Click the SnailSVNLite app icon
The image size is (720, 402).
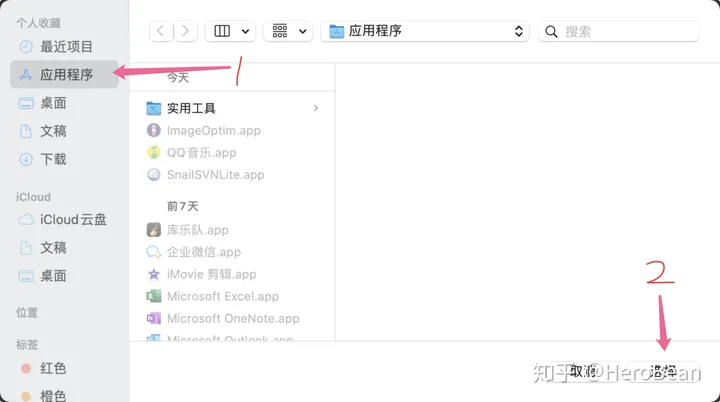(x=153, y=175)
